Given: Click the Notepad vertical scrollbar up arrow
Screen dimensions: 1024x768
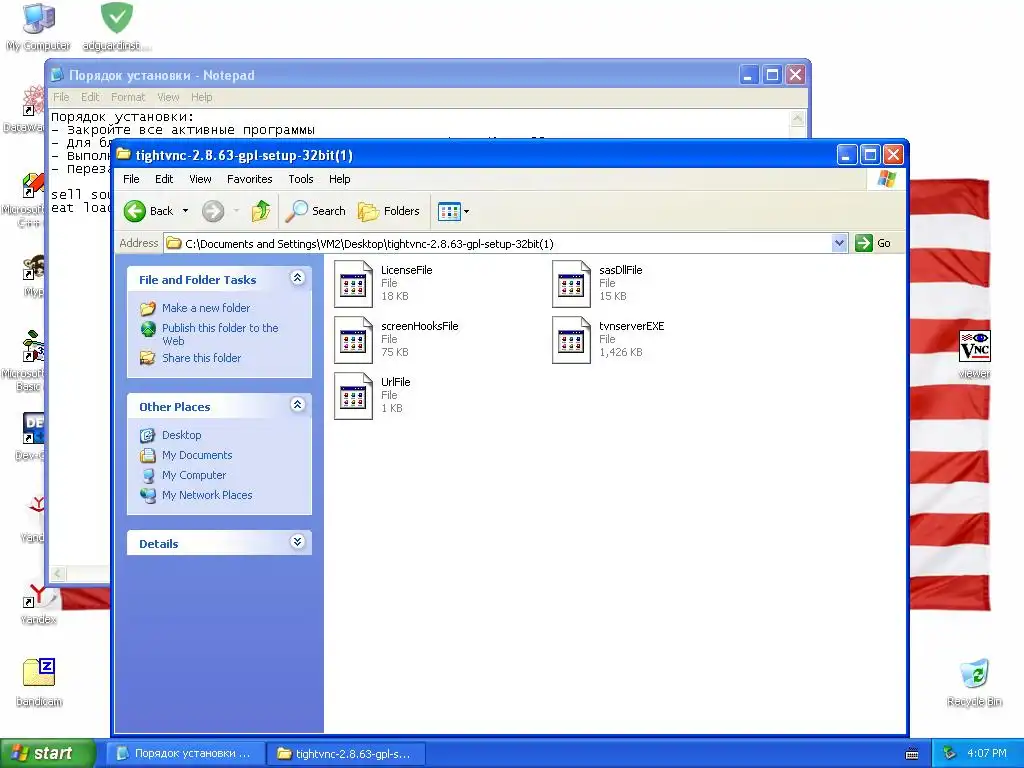Looking at the screenshot, I should 797,118.
